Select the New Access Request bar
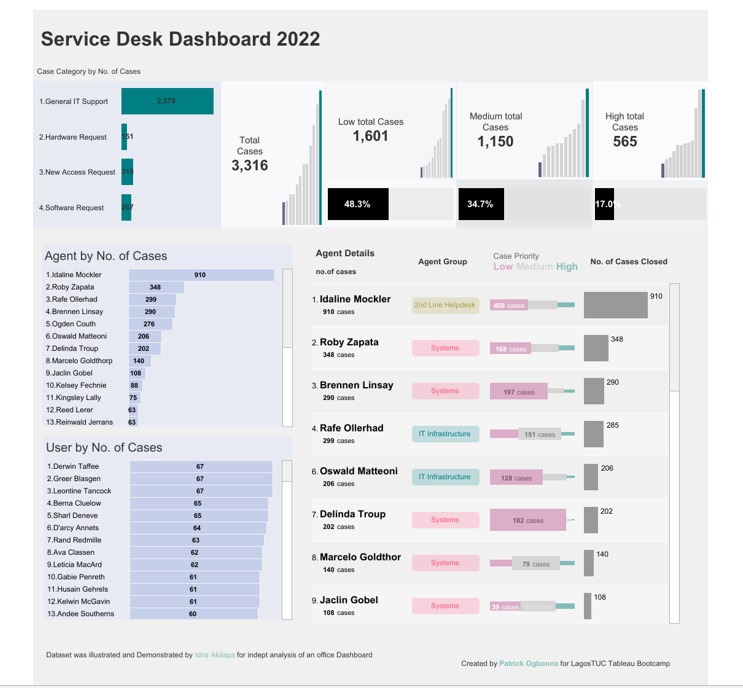743x688 pixels. tap(127, 172)
